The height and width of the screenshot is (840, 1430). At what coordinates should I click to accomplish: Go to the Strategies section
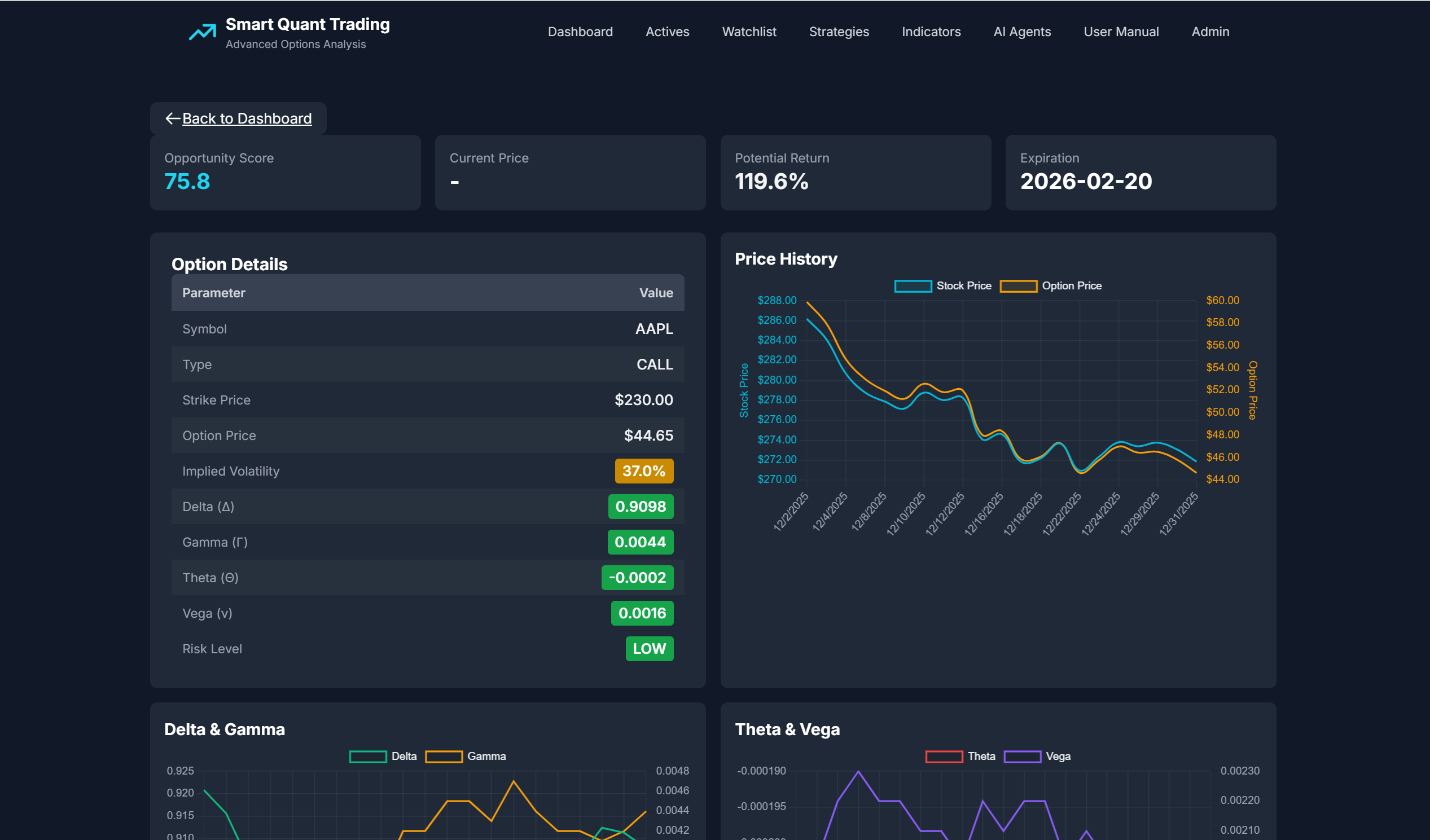pyautogui.click(x=839, y=32)
